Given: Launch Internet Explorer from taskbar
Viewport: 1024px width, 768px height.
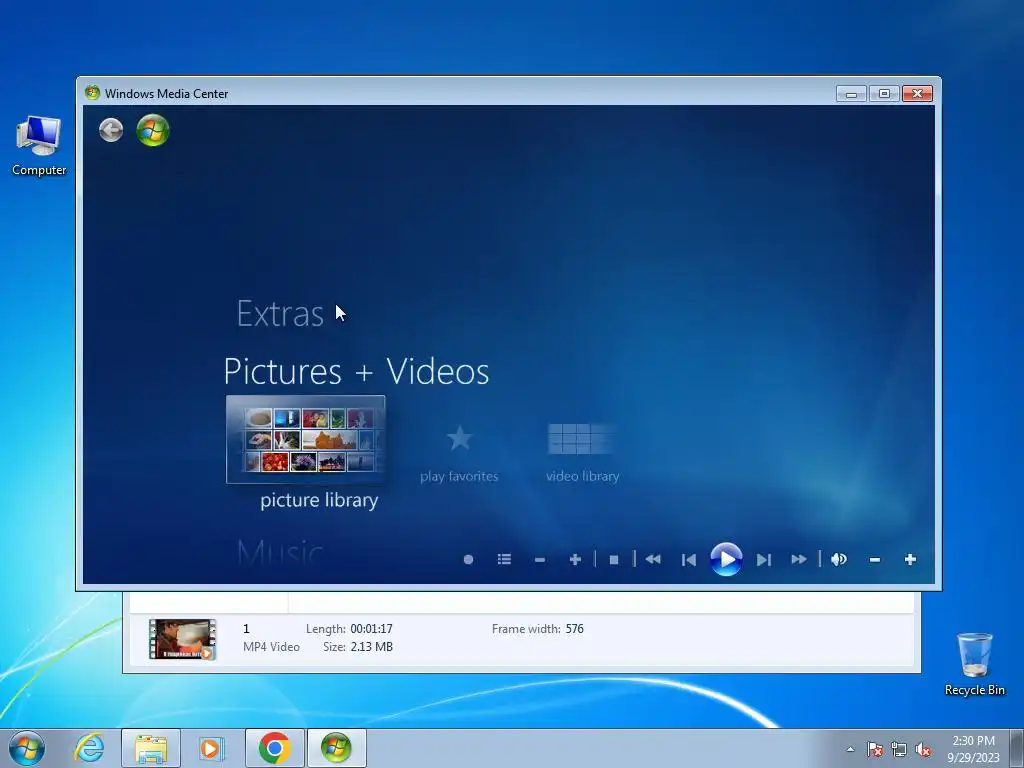Looking at the screenshot, I should 89,748.
